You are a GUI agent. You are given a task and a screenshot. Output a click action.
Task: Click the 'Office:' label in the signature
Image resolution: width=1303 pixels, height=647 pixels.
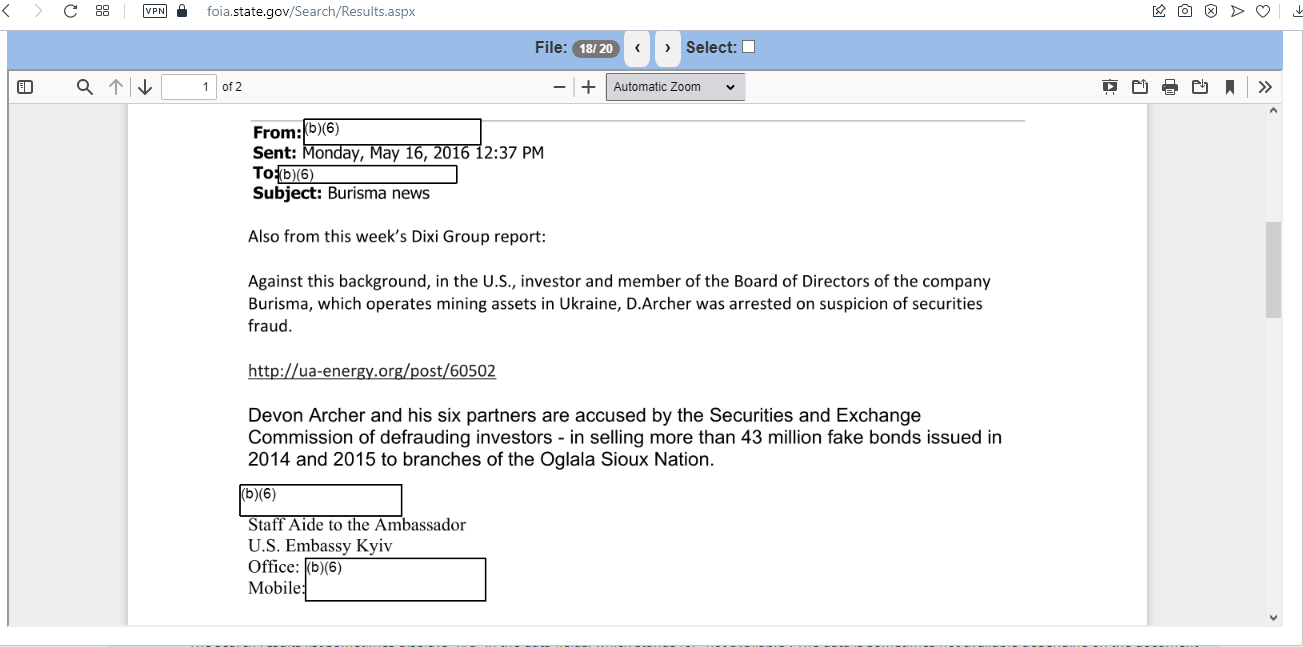pos(274,567)
